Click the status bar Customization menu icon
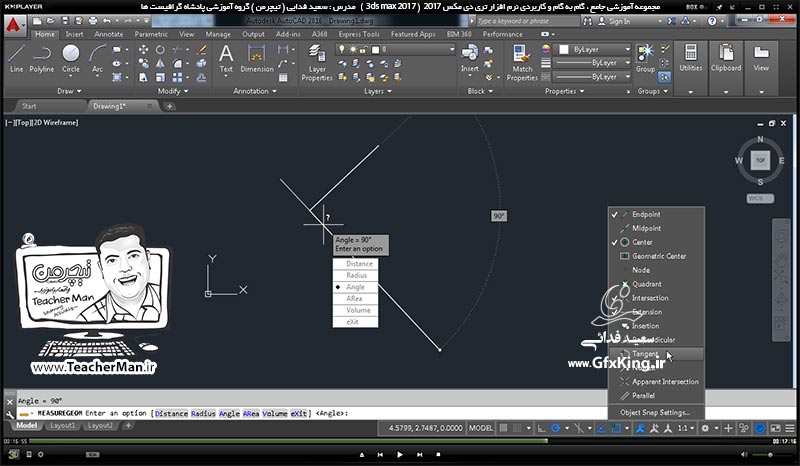The width and height of the screenshot is (800, 466). point(790,428)
